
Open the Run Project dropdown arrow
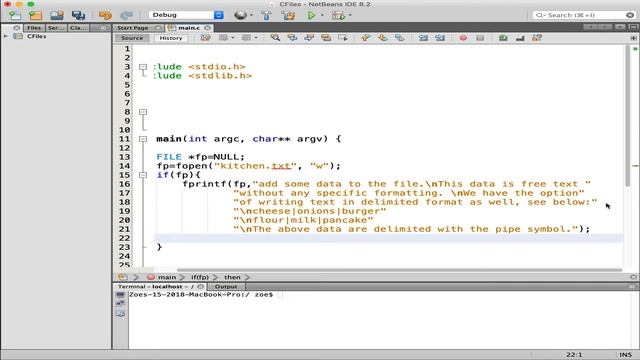pos(322,16)
